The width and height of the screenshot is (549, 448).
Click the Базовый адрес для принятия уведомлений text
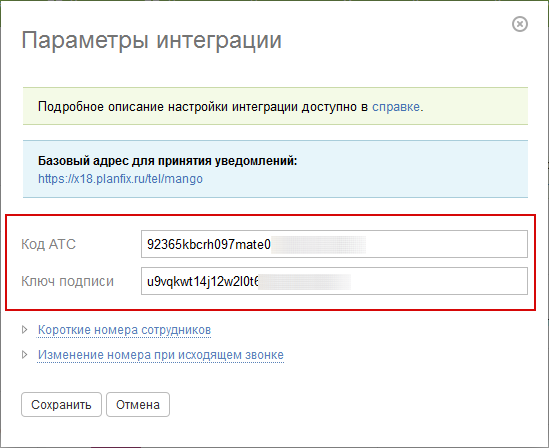click(x=167, y=161)
